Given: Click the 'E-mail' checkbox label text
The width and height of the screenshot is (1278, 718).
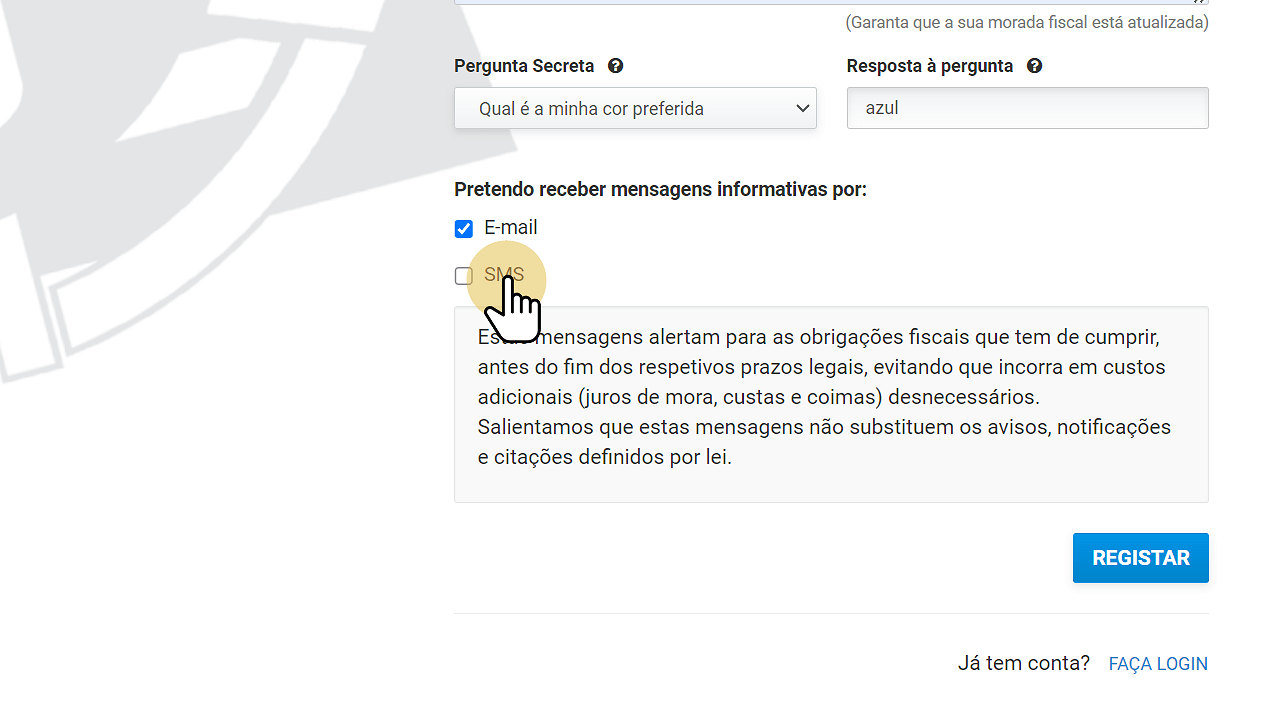Looking at the screenshot, I should pyautogui.click(x=511, y=228).
